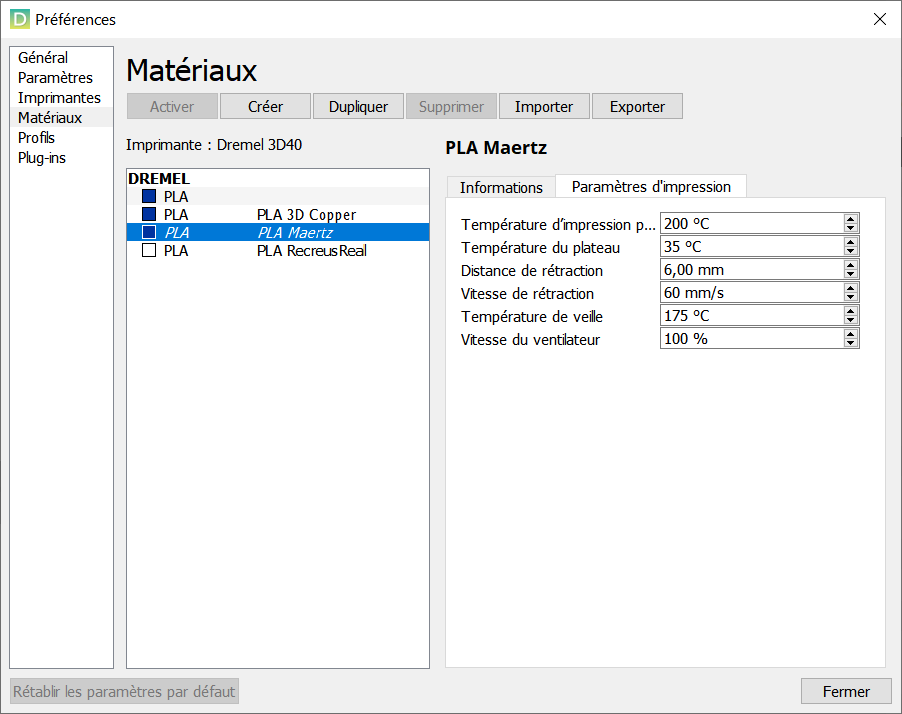This screenshot has width=902, height=714.
Task: Click the white swatch of PLA RecreusReal
Action: 149,250
